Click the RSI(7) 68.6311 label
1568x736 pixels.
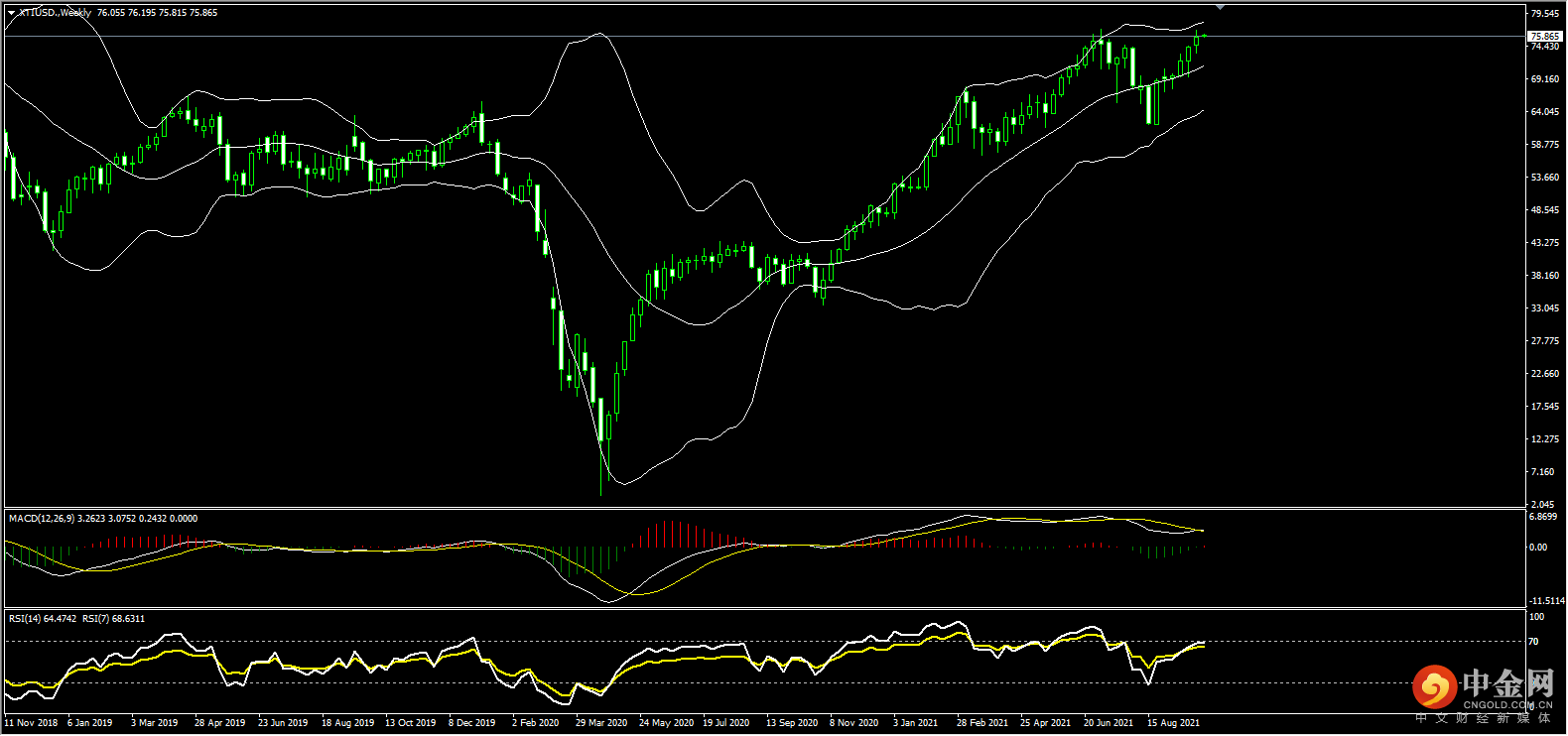pos(113,618)
